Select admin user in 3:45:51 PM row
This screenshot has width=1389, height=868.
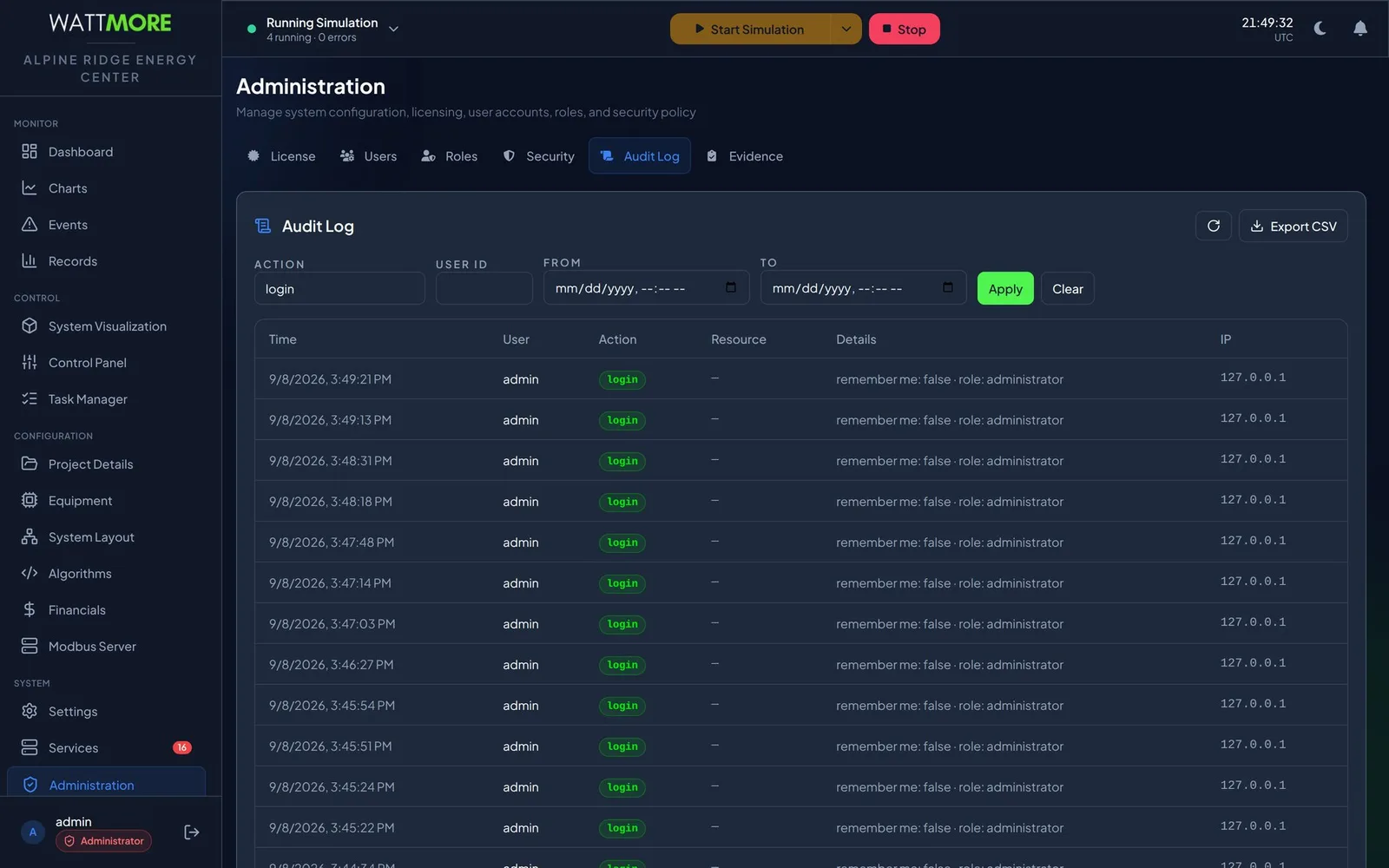(521, 746)
